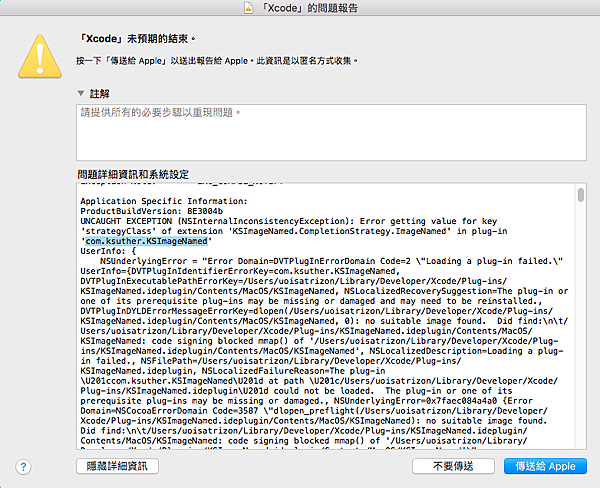Click the document icon in the title bar
600x488 pixels.
tap(249, 8)
